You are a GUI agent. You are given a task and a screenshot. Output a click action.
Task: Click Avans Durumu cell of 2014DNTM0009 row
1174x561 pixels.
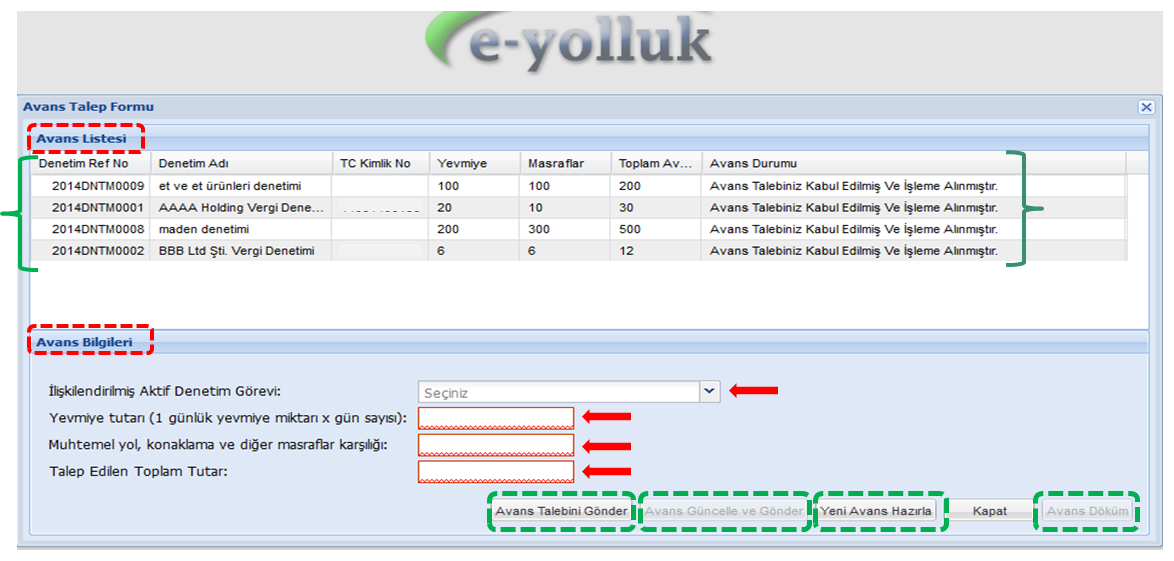point(913,186)
